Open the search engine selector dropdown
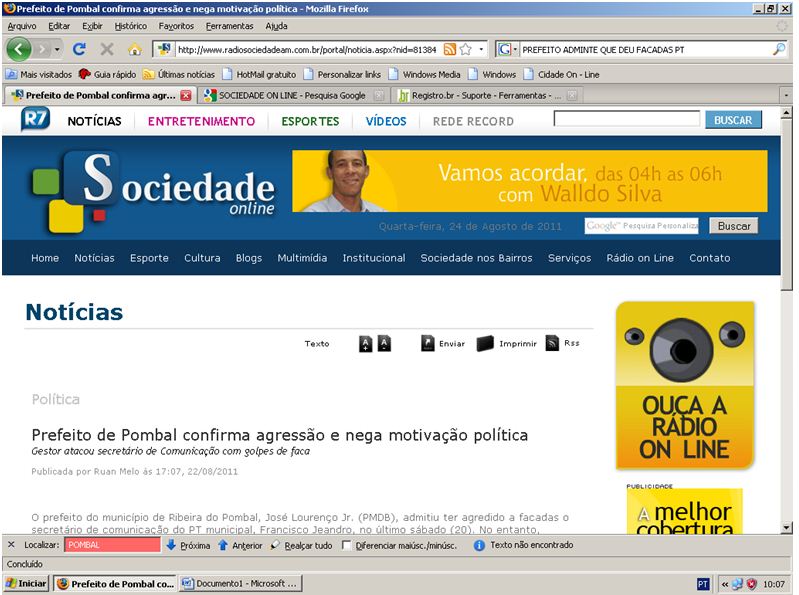 coord(508,49)
